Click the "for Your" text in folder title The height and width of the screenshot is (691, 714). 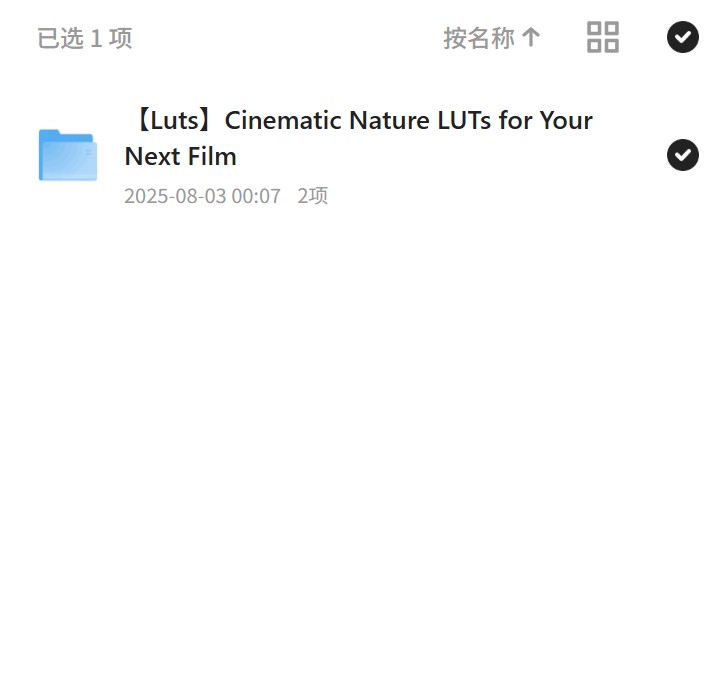coord(546,120)
